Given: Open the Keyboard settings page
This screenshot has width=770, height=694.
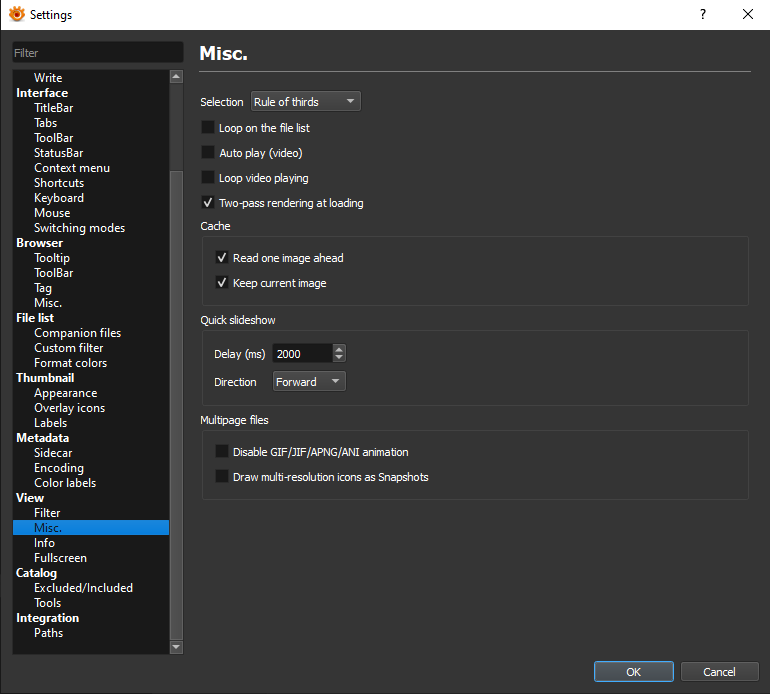Looking at the screenshot, I should tap(59, 198).
